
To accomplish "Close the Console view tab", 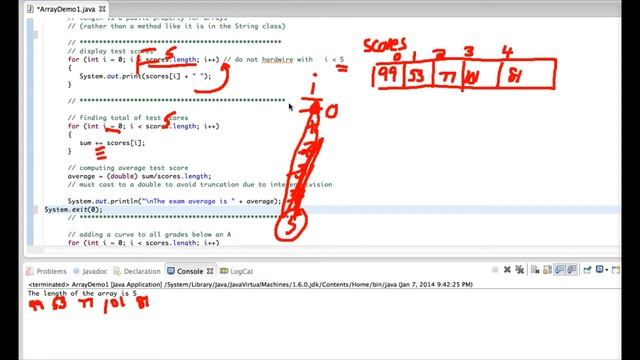I will tap(210, 271).
